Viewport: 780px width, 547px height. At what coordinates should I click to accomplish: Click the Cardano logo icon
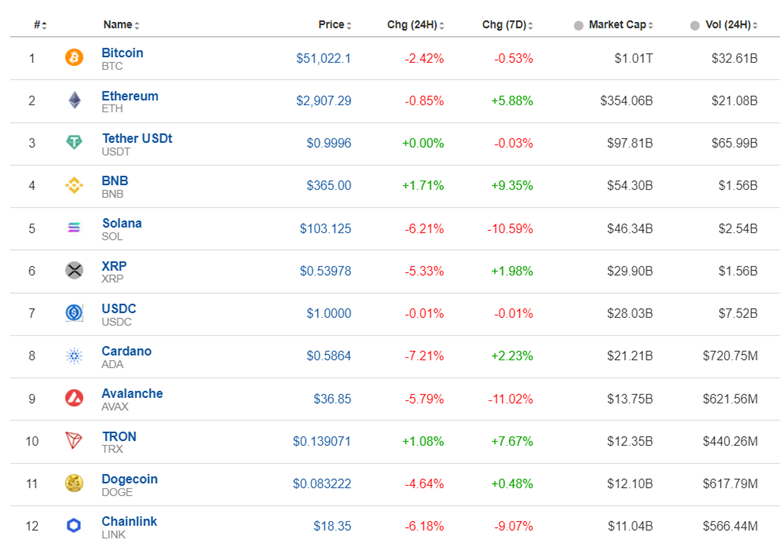point(74,355)
